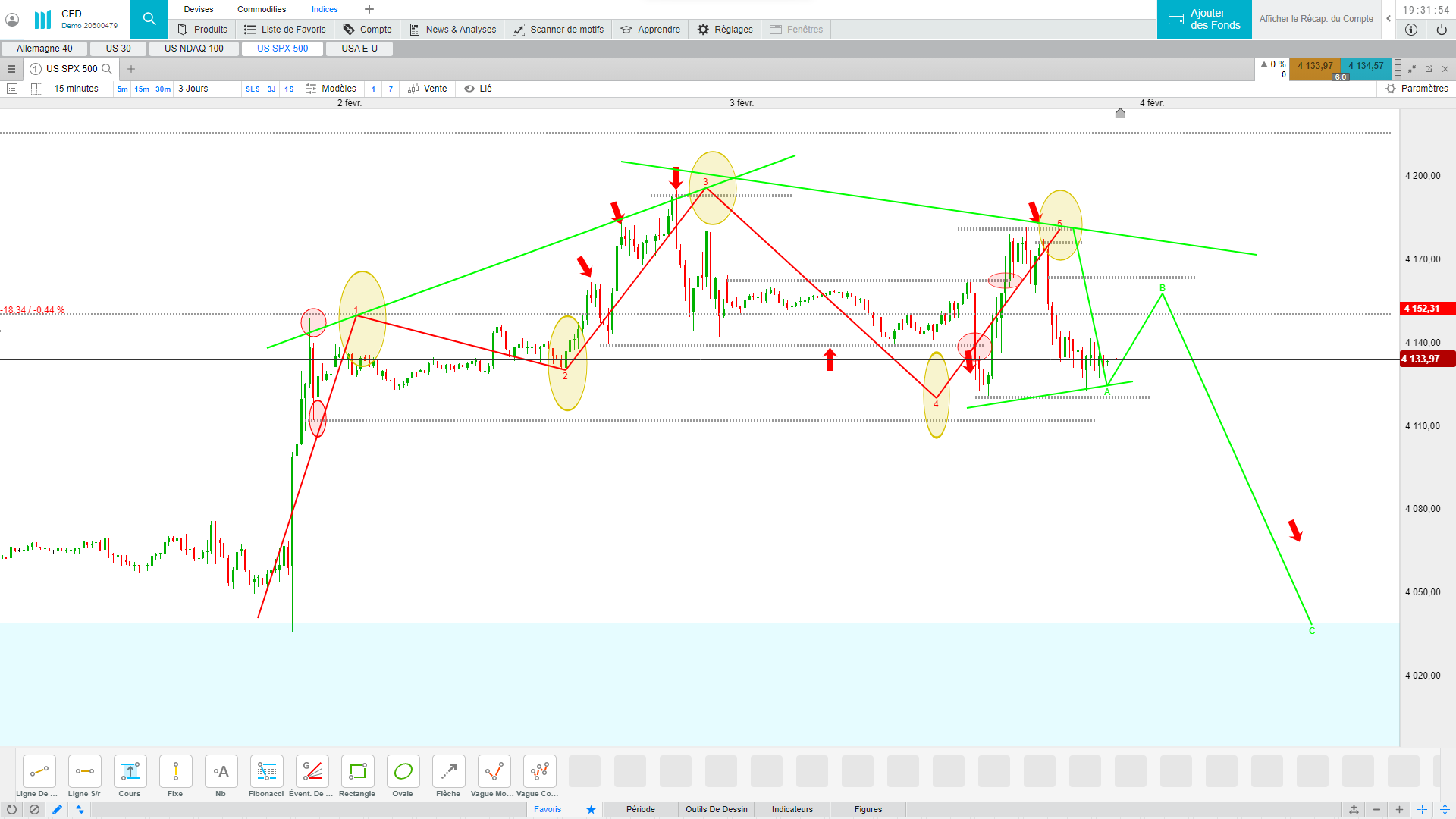
Task: Select the Nb text annotation tool
Action: (221, 772)
